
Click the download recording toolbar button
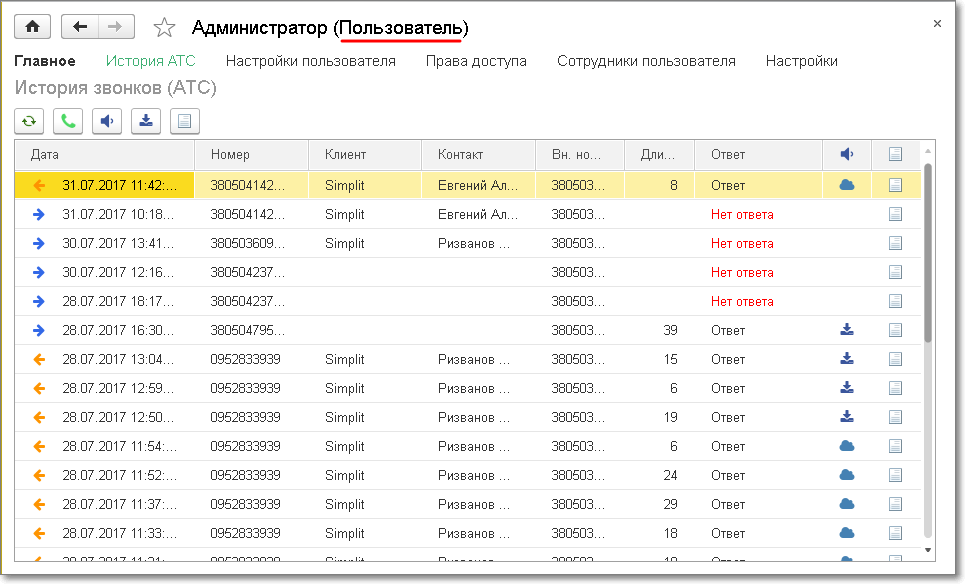tap(146, 121)
